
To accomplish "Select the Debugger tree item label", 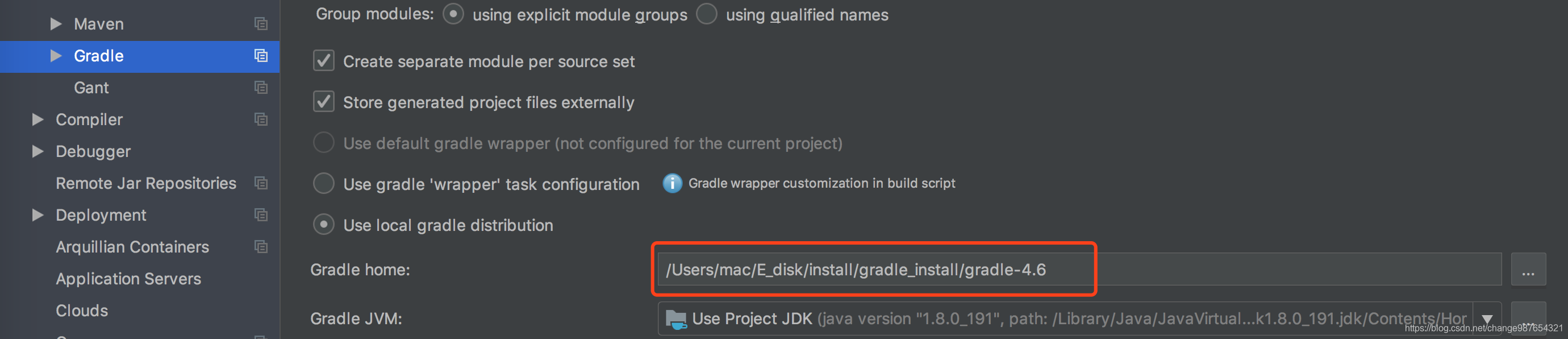I will (93, 151).
